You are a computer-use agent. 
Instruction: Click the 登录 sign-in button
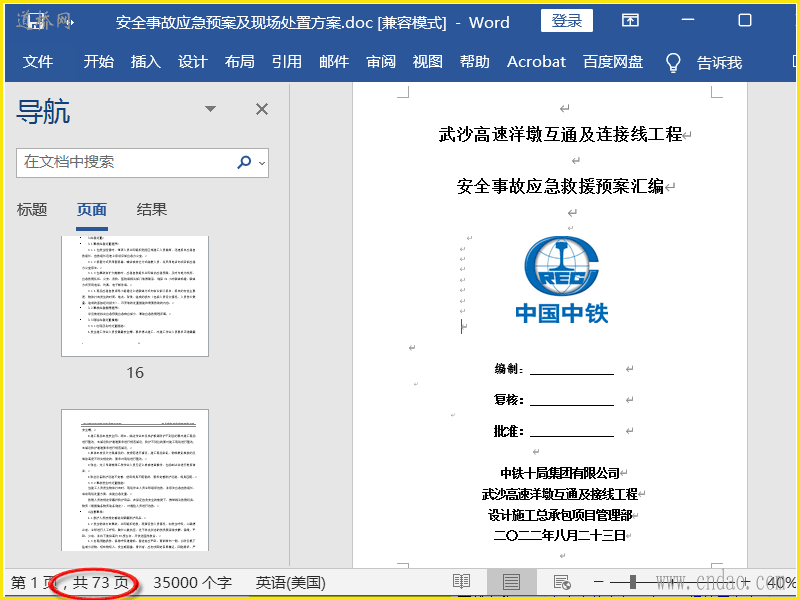[x=567, y=21]
